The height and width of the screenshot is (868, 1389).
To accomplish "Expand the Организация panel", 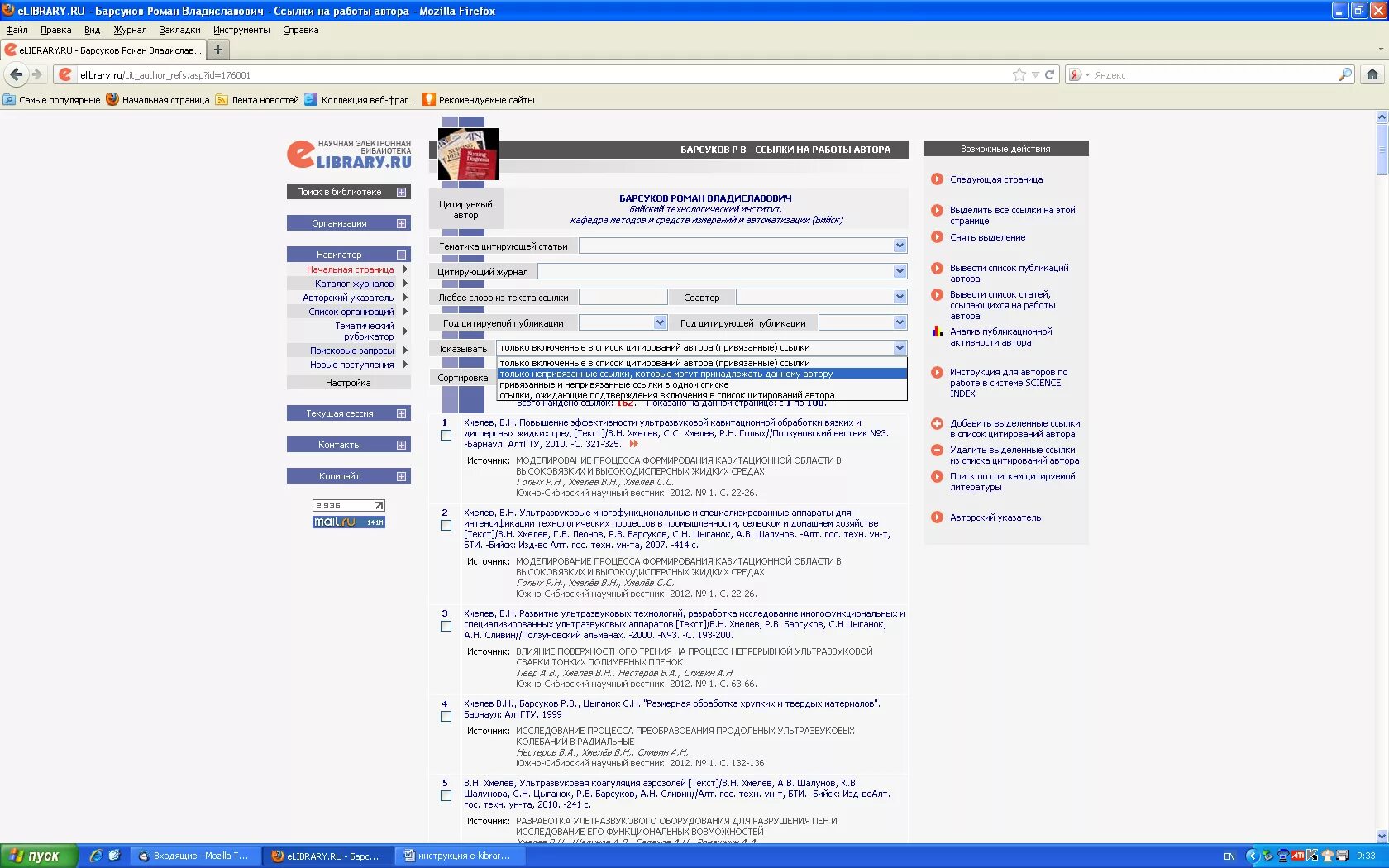I will [401, 223].
